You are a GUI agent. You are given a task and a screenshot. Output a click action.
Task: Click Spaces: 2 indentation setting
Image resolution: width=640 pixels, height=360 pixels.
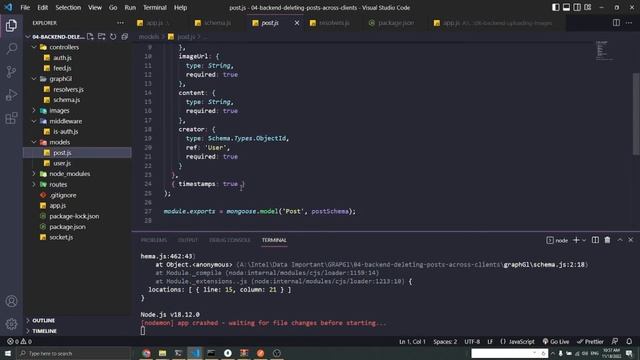[x=445, y=341]
